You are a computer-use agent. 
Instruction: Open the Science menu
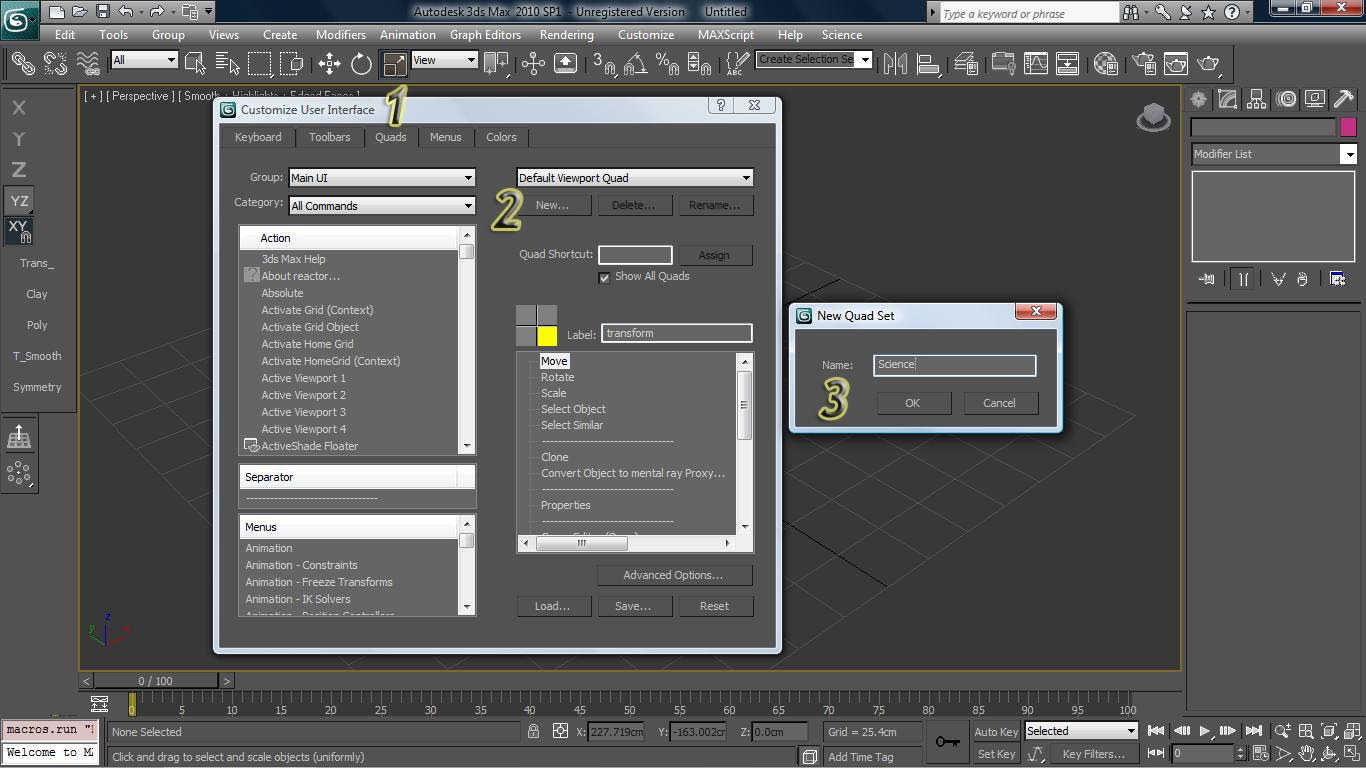(842, 34)
